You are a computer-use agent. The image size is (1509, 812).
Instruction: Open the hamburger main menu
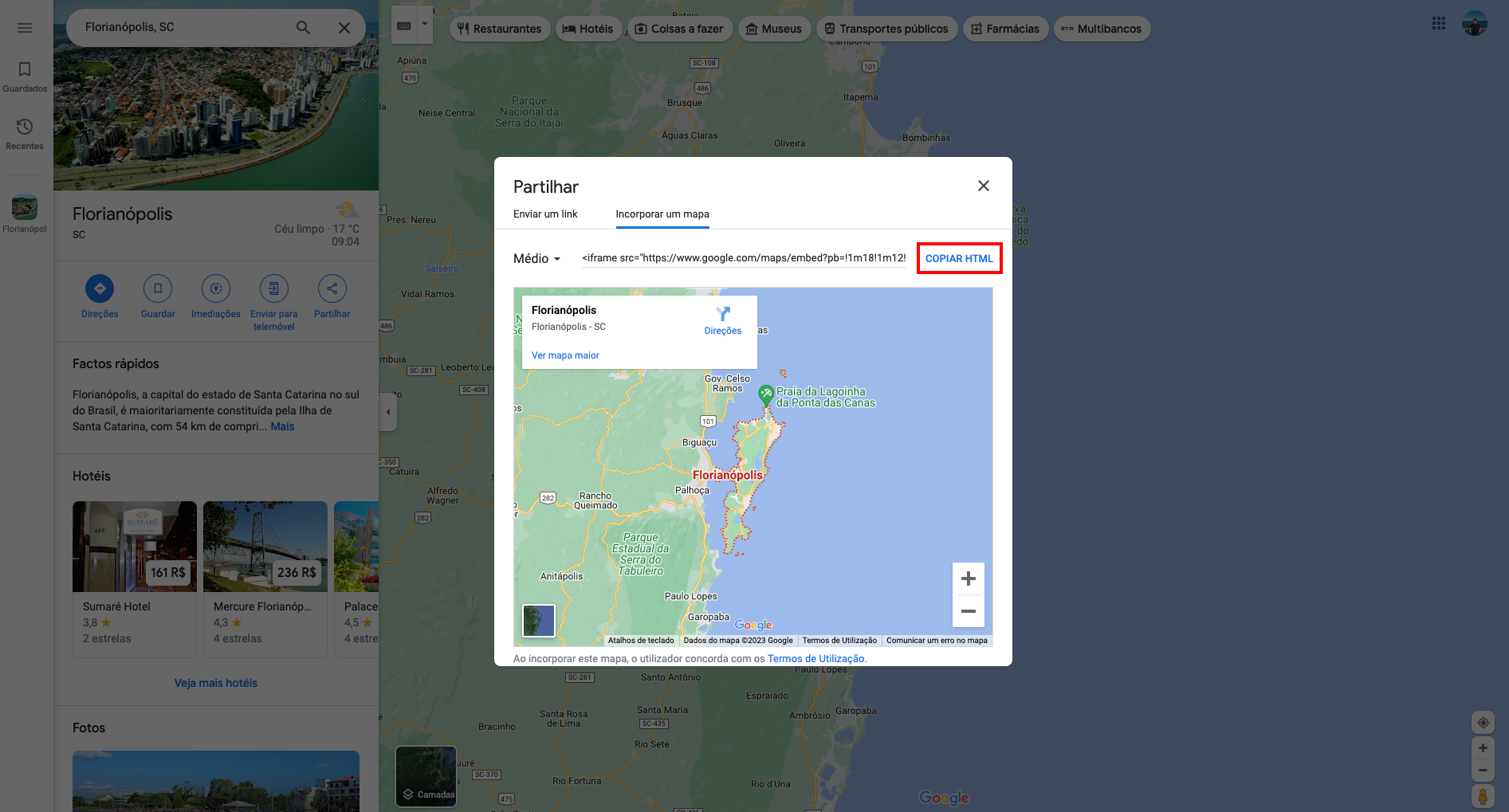pyautogui.click(x=25, y=28)
